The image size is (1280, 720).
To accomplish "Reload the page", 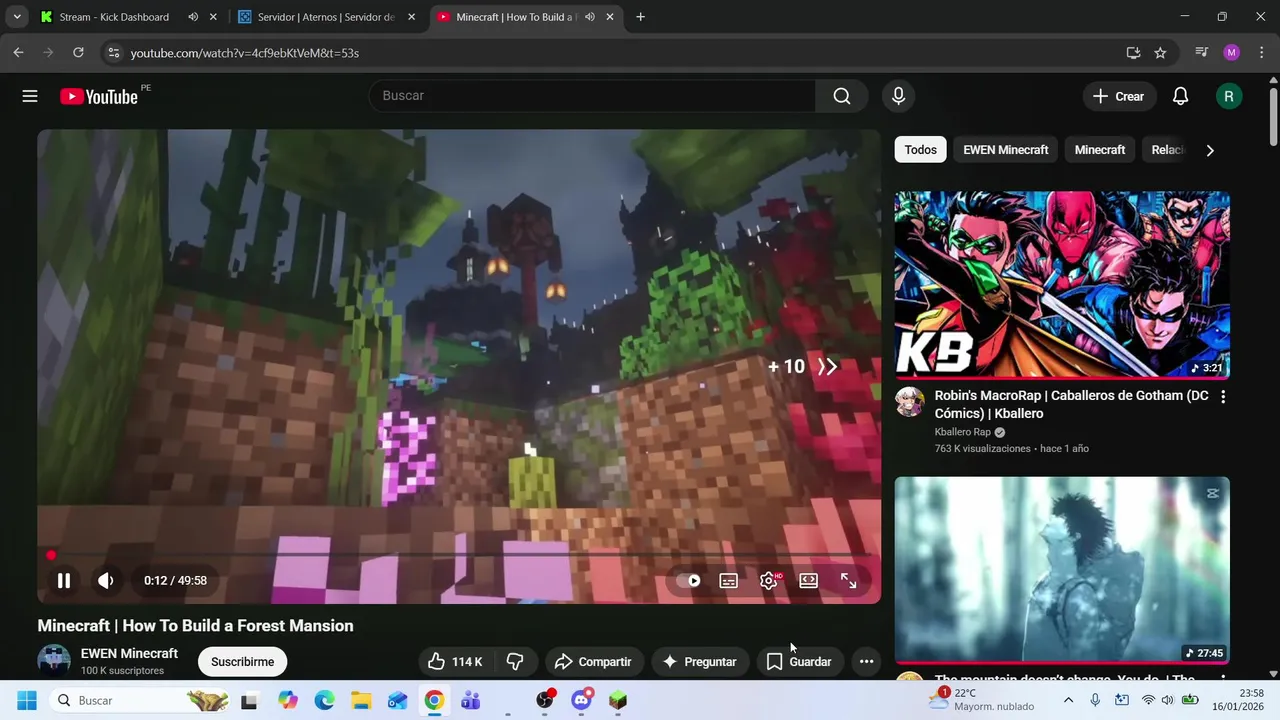I will 78,52.
